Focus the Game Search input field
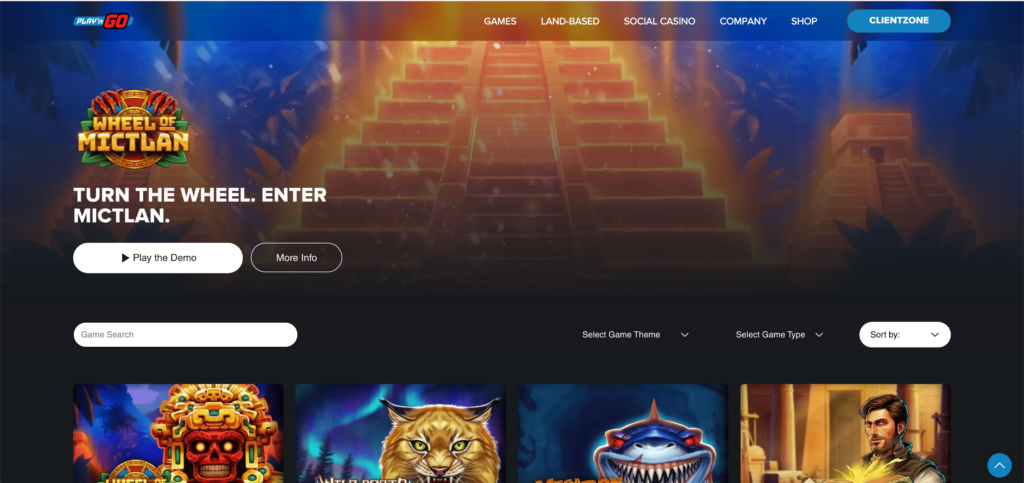 tap(185, 335)
